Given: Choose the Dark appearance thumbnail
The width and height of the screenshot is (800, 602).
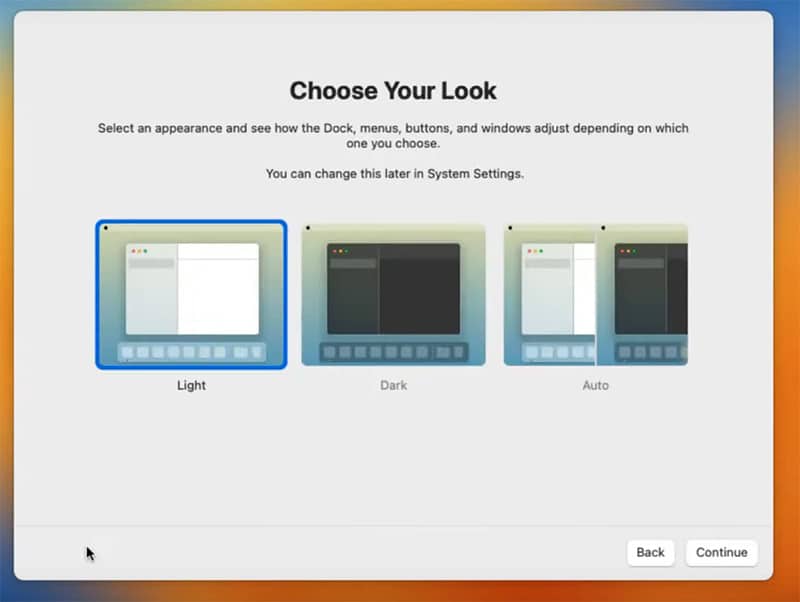Looking at the screenshot, I should pyautogui.click(x=393, y=294).
